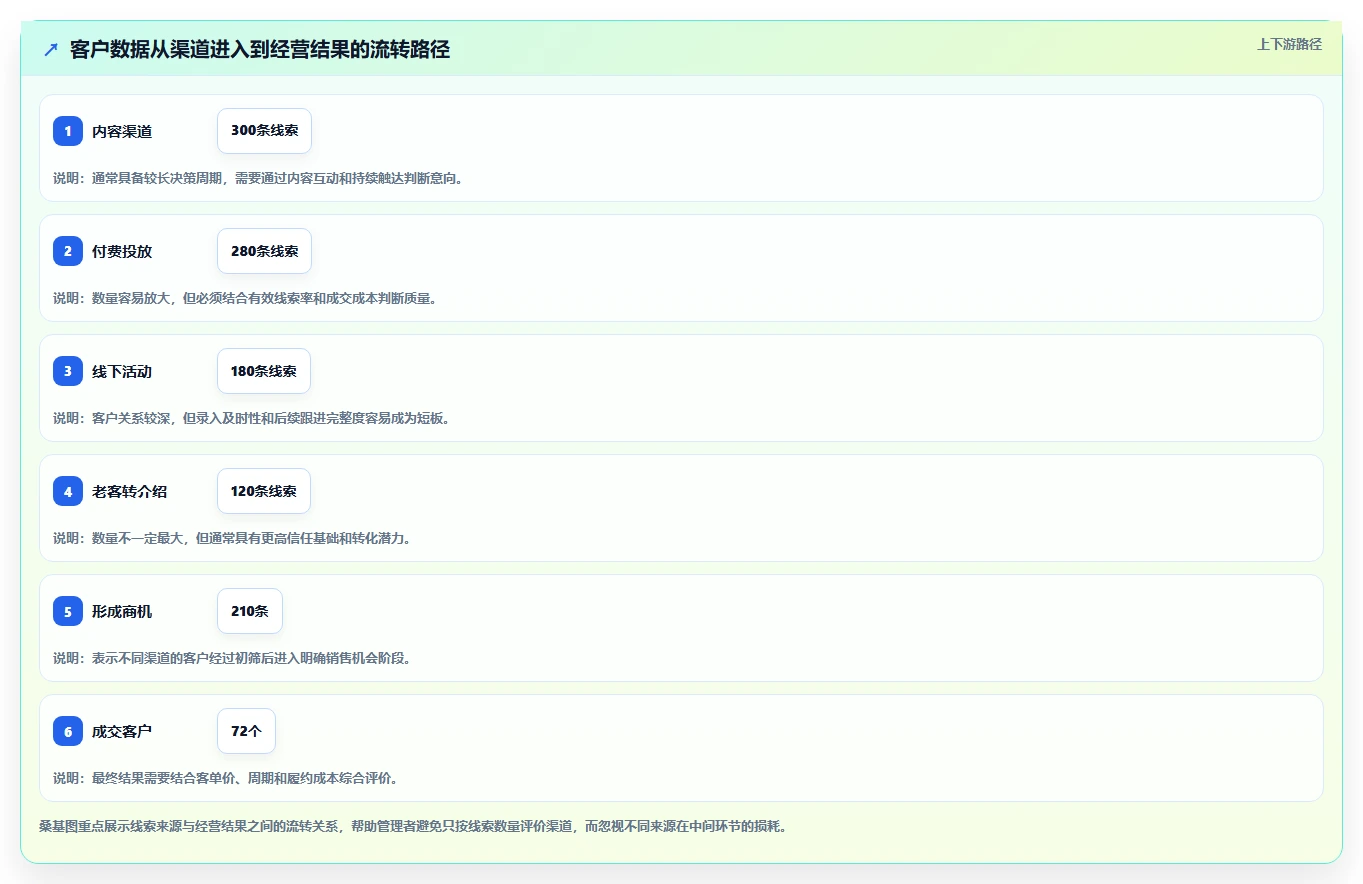Click the 210条 value chip
Screen dimensions: 1363x884
point(250,611)
